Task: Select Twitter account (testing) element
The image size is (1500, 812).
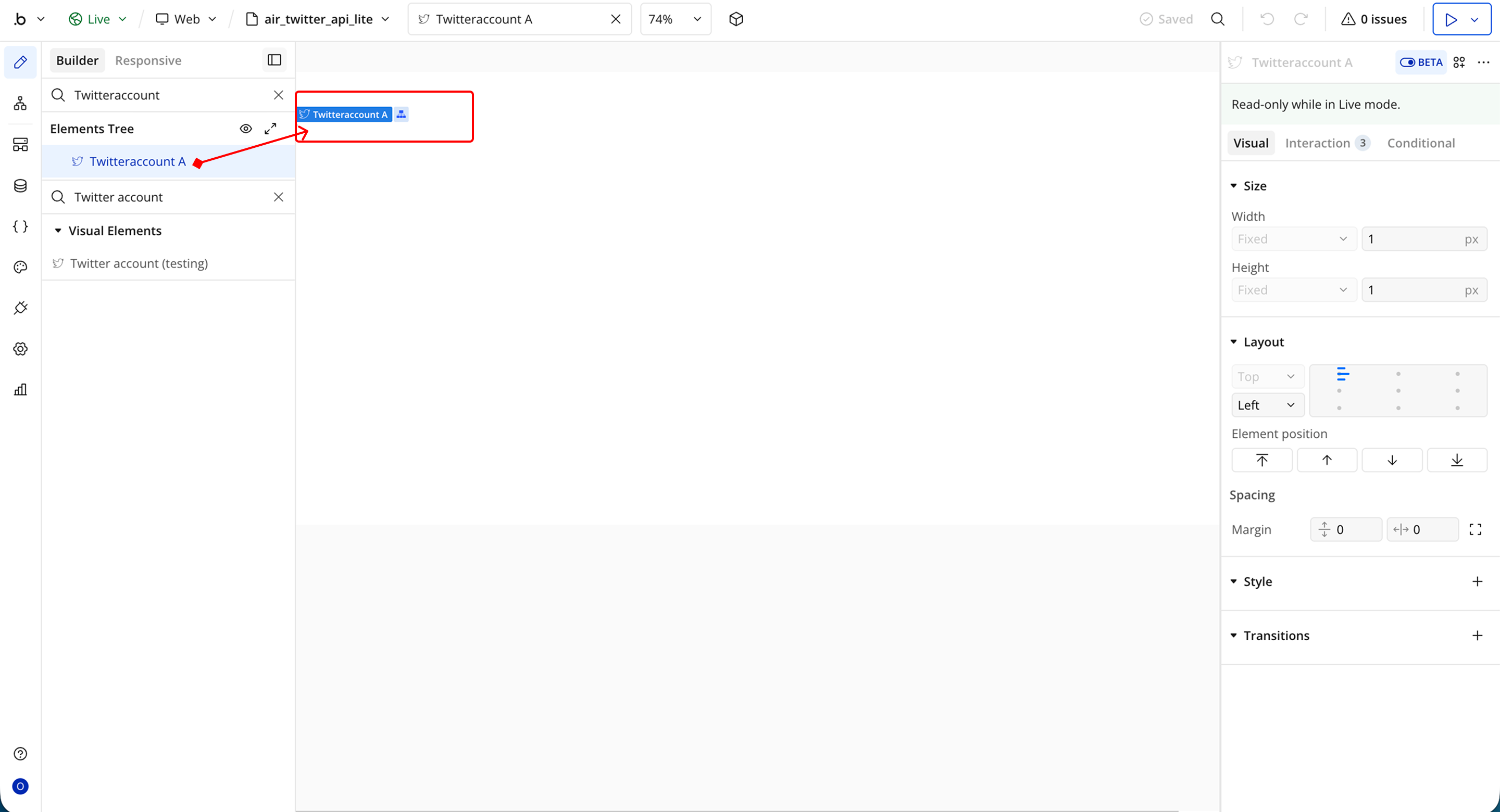Action: [139, 264]
